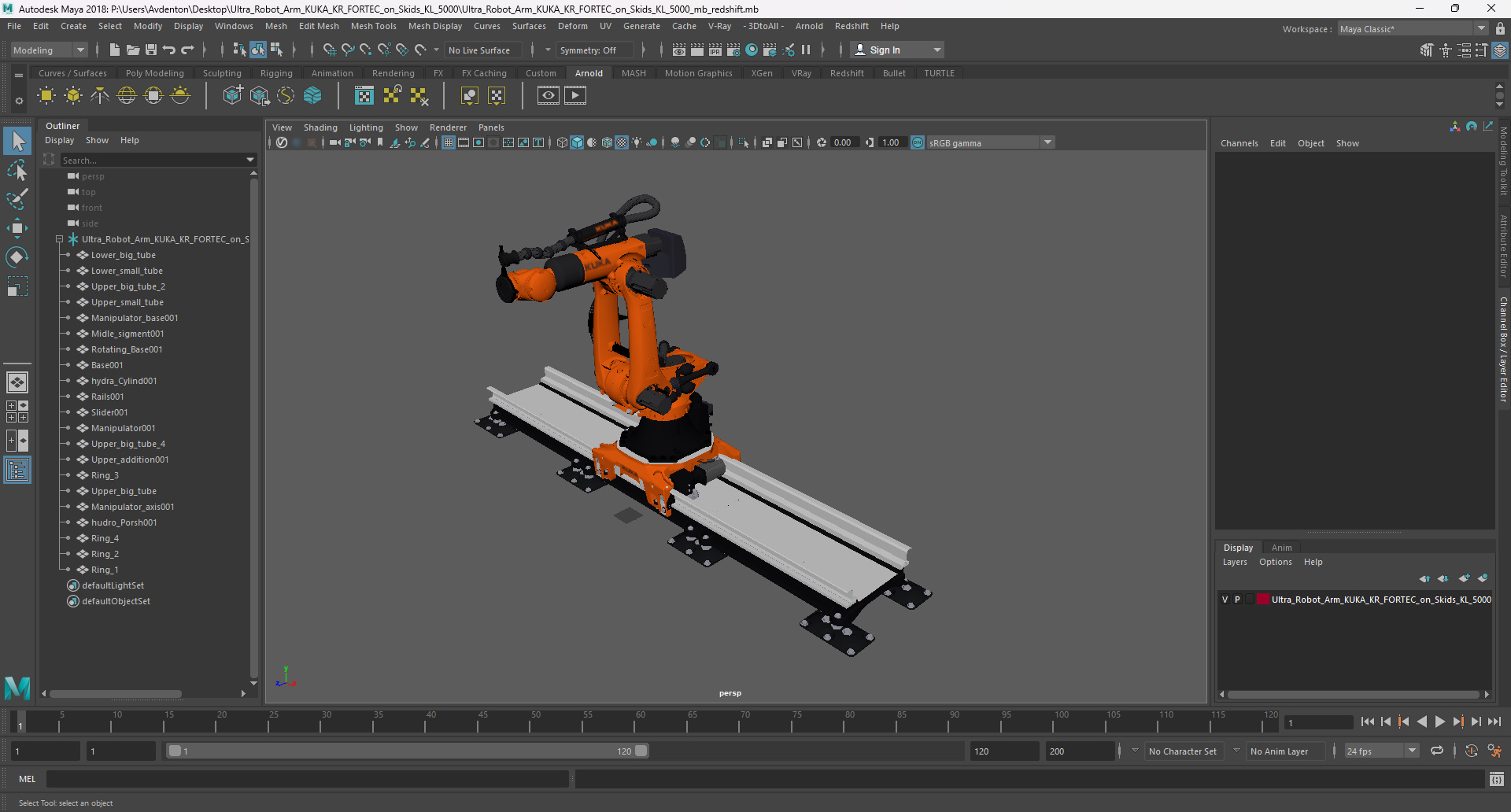Open the Deform menu

pyautogui.click(x=572, y=26)
